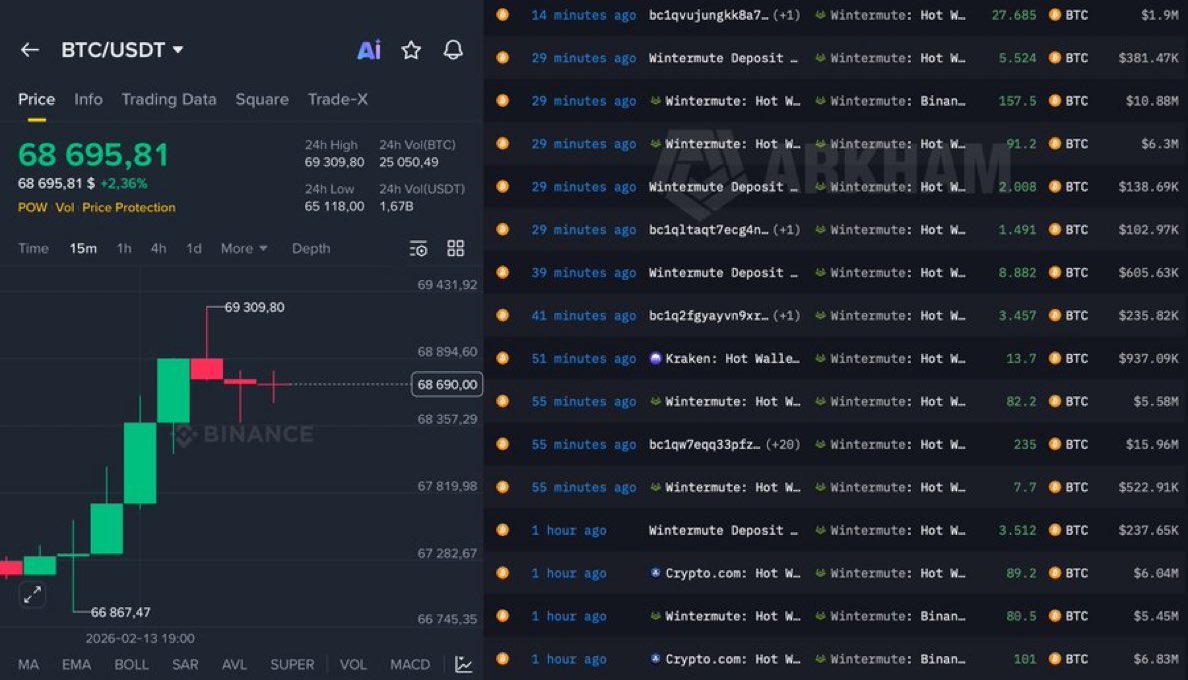Toggle the SUPER indicator
Viewport: 1188px width, 680px height.
pos(292,664)
